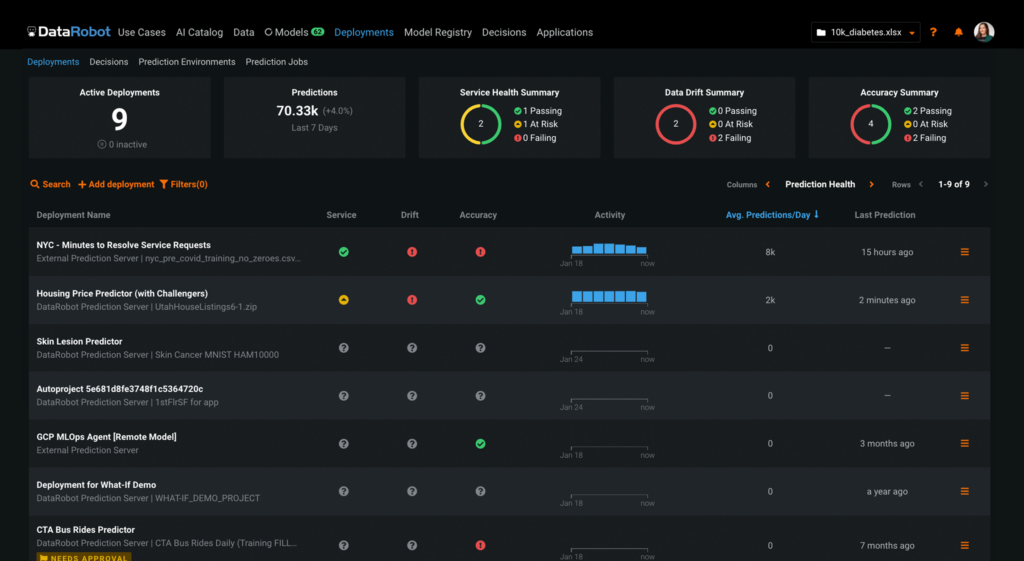Open Data in top navigation

tap(244, 32)
